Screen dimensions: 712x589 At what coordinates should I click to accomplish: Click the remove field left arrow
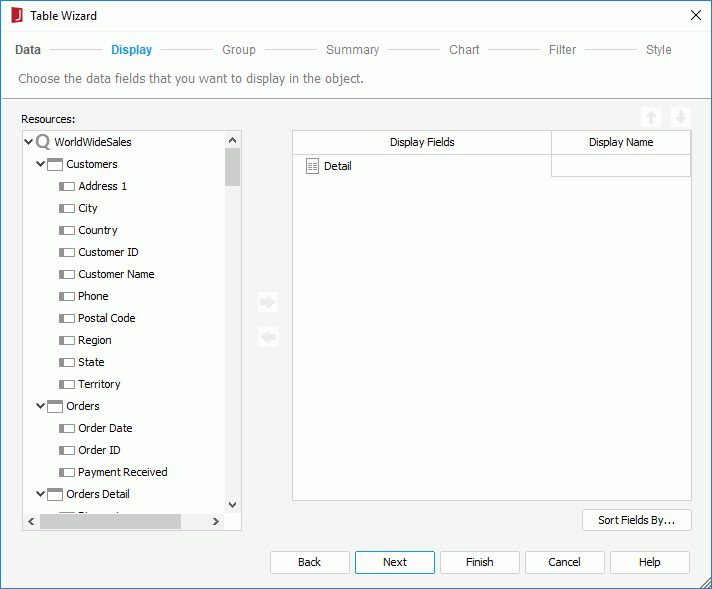click(x=268, y=337)
